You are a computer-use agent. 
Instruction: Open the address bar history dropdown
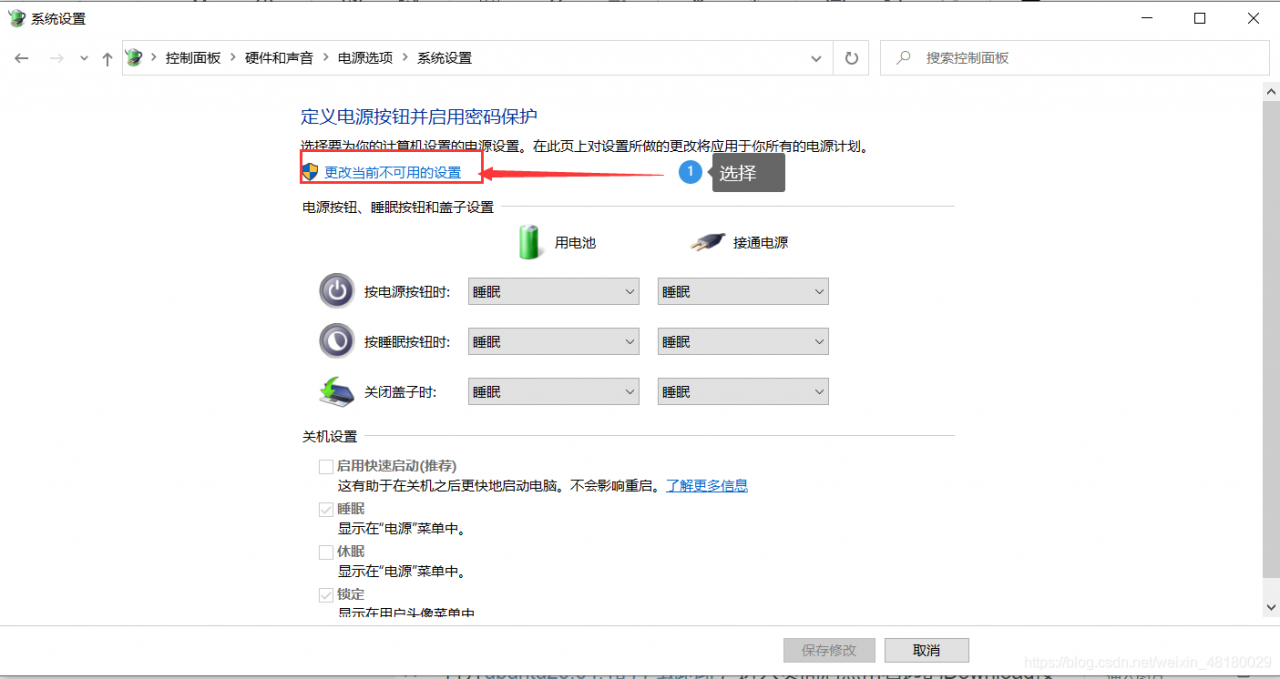pyautogui.click(x=816, y=58)
